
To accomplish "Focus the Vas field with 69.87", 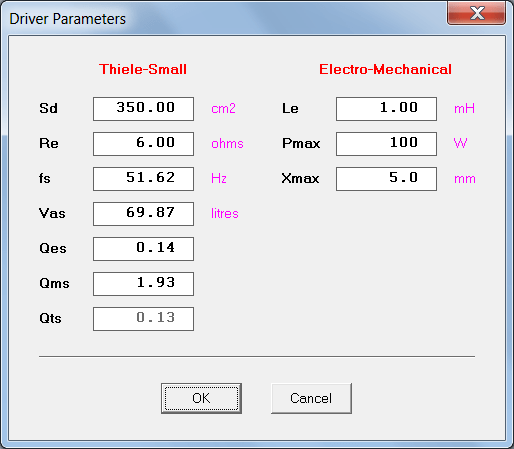I will point(143,214).
